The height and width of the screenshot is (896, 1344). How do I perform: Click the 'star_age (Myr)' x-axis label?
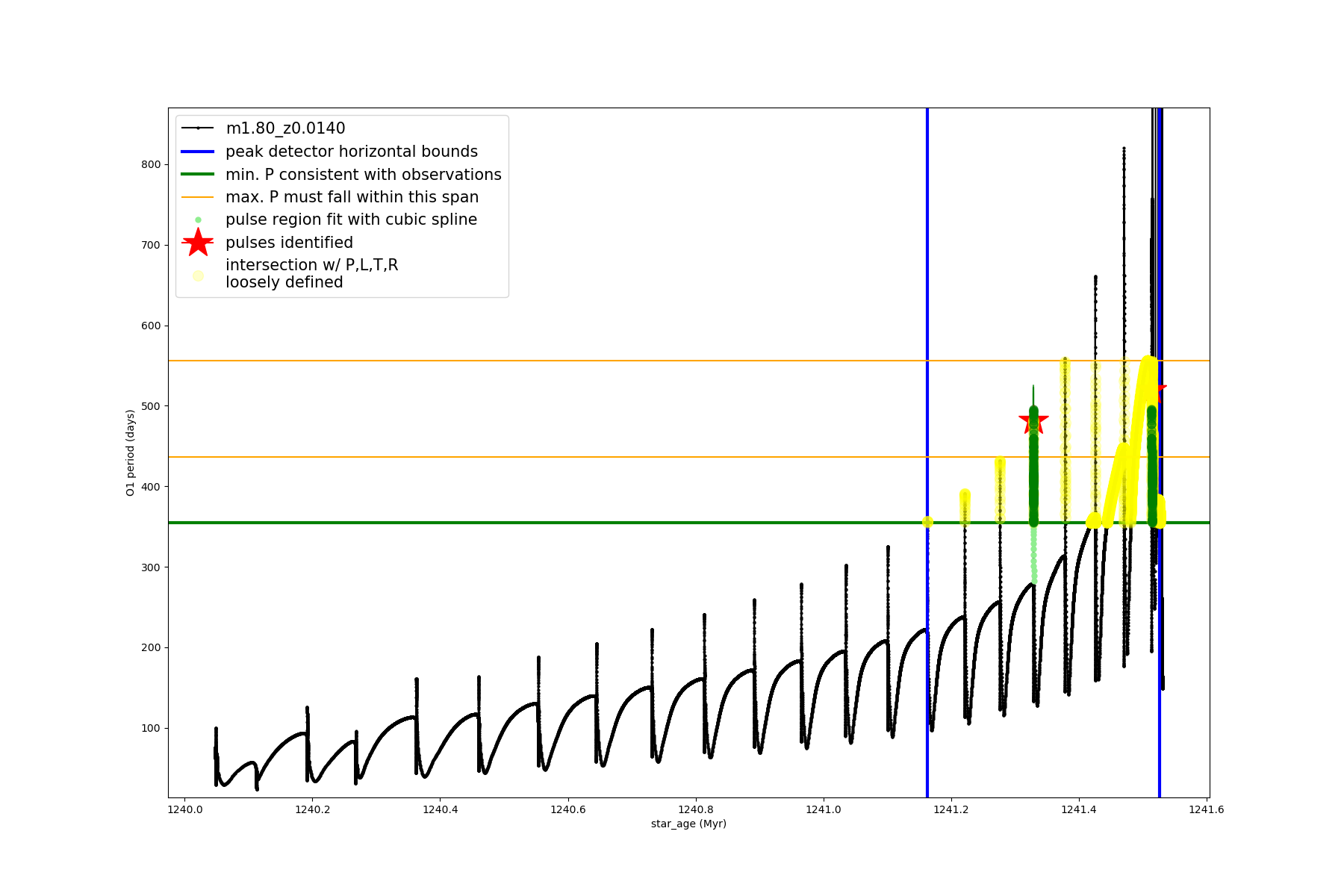pos(688,824)
